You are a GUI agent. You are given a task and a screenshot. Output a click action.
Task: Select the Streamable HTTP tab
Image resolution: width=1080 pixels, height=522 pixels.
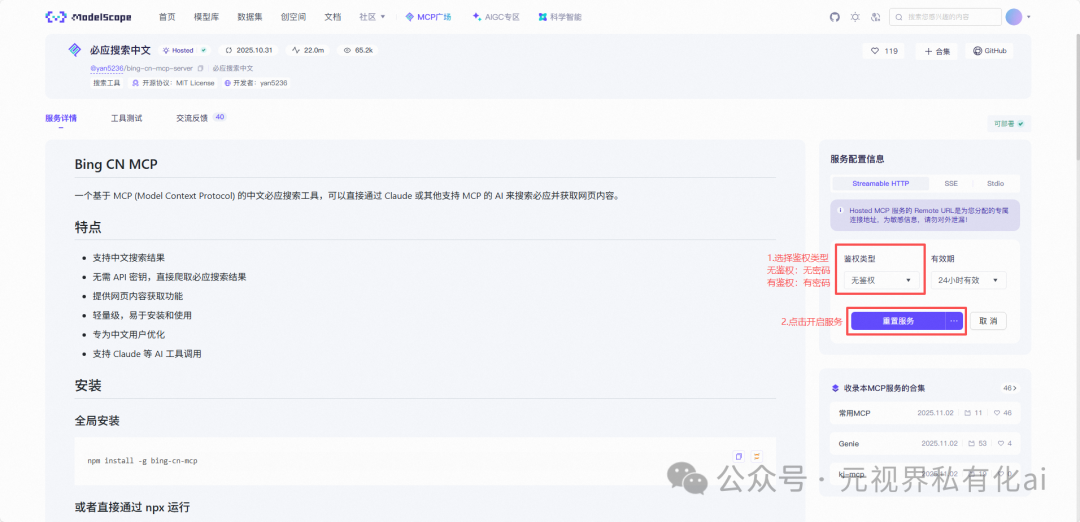click(x=880, y=183)
